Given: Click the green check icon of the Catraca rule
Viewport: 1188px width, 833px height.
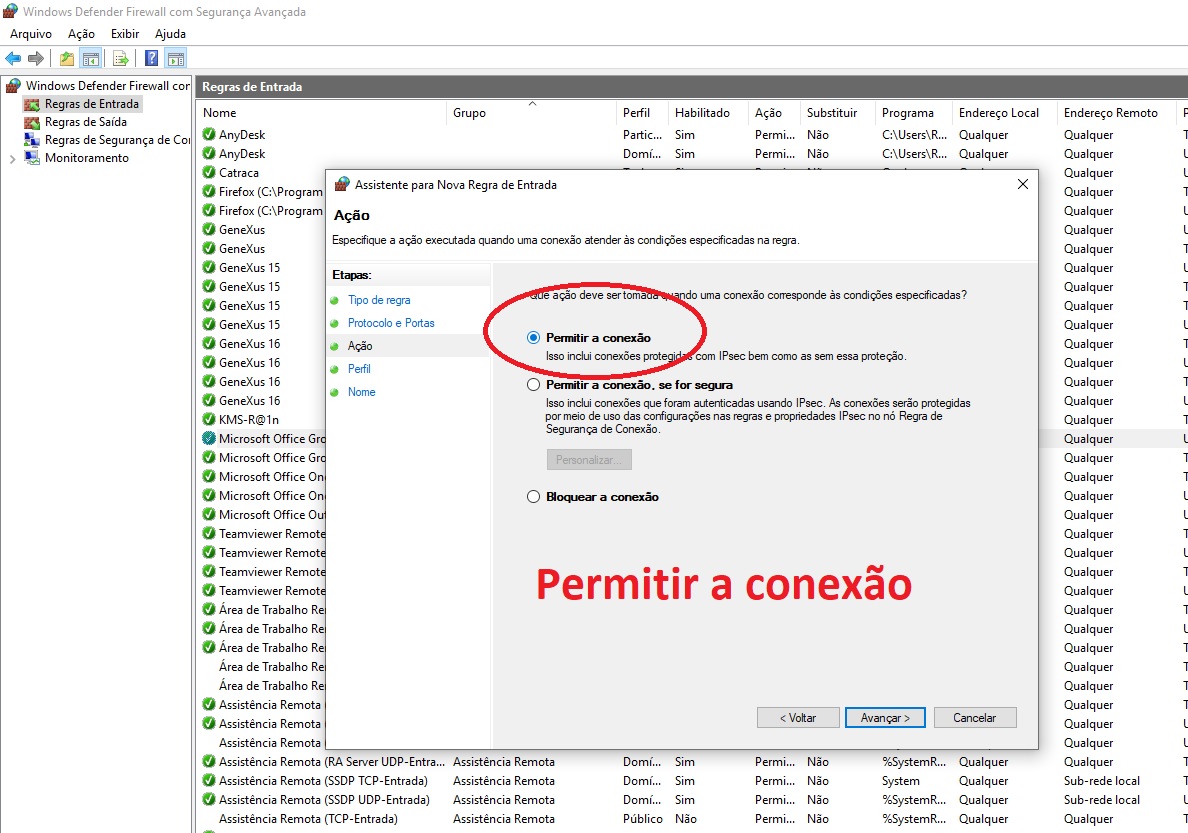Looking at the screenshot, I should [209, 173].
